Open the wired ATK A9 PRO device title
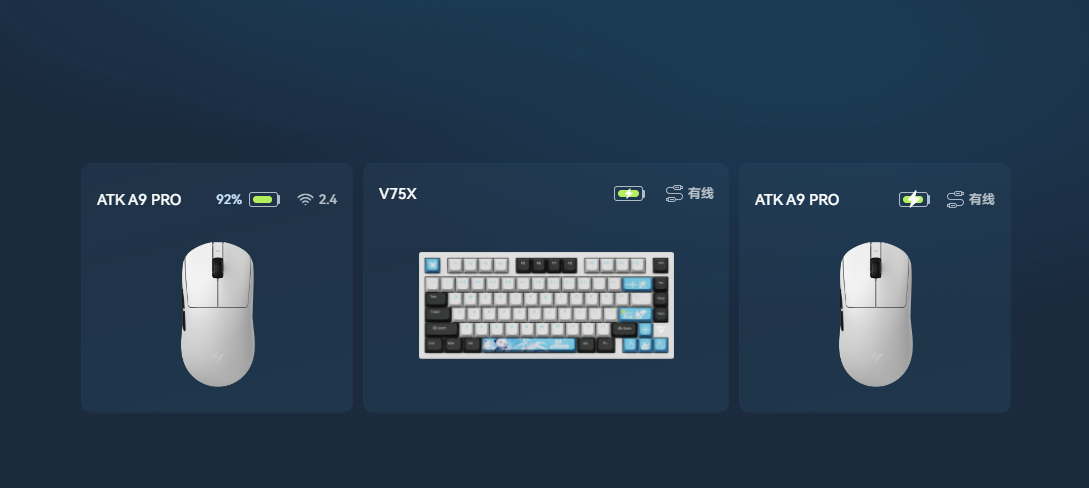Viewport: 1089px width, 488px height. coord(797,200)
